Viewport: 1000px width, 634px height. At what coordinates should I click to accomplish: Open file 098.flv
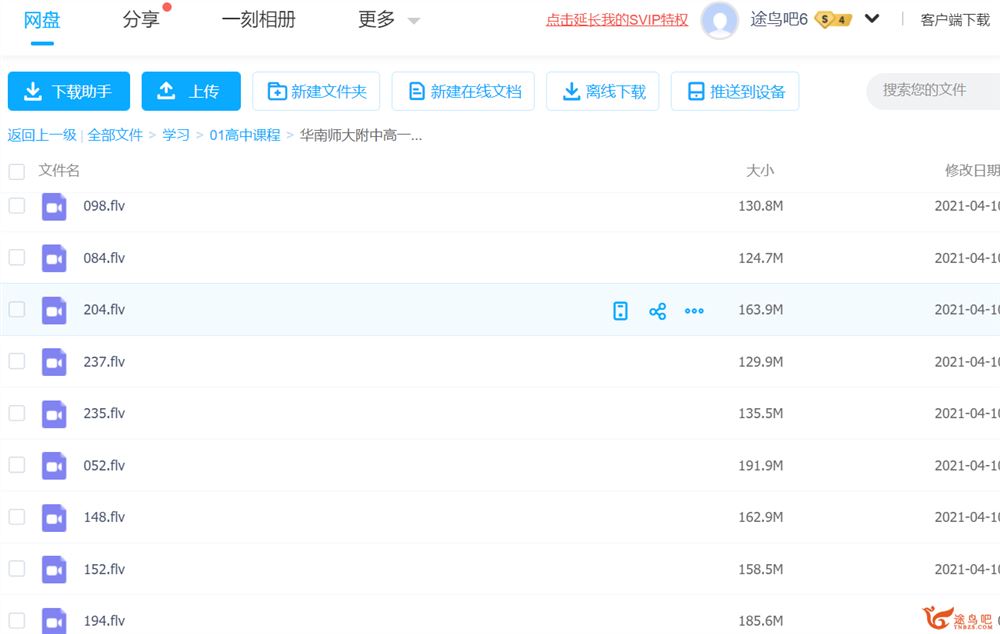click(x=104, y=206)
